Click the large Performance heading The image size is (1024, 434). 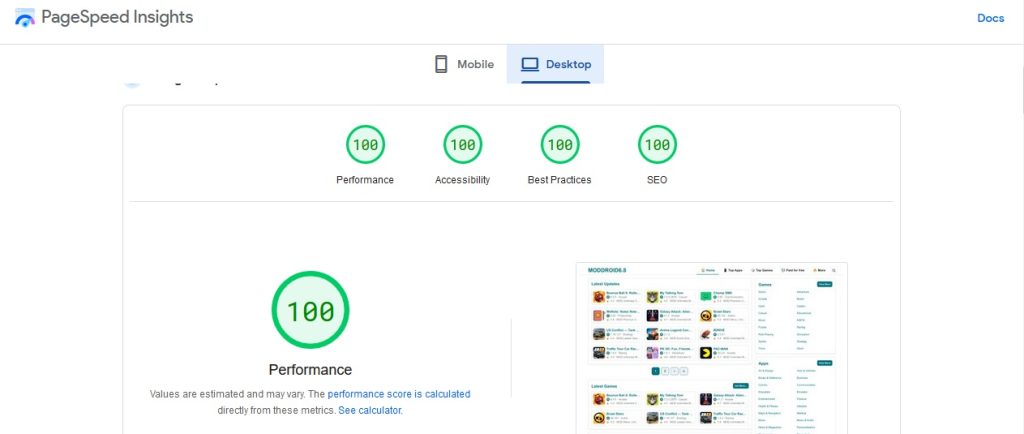click(310, 370)
